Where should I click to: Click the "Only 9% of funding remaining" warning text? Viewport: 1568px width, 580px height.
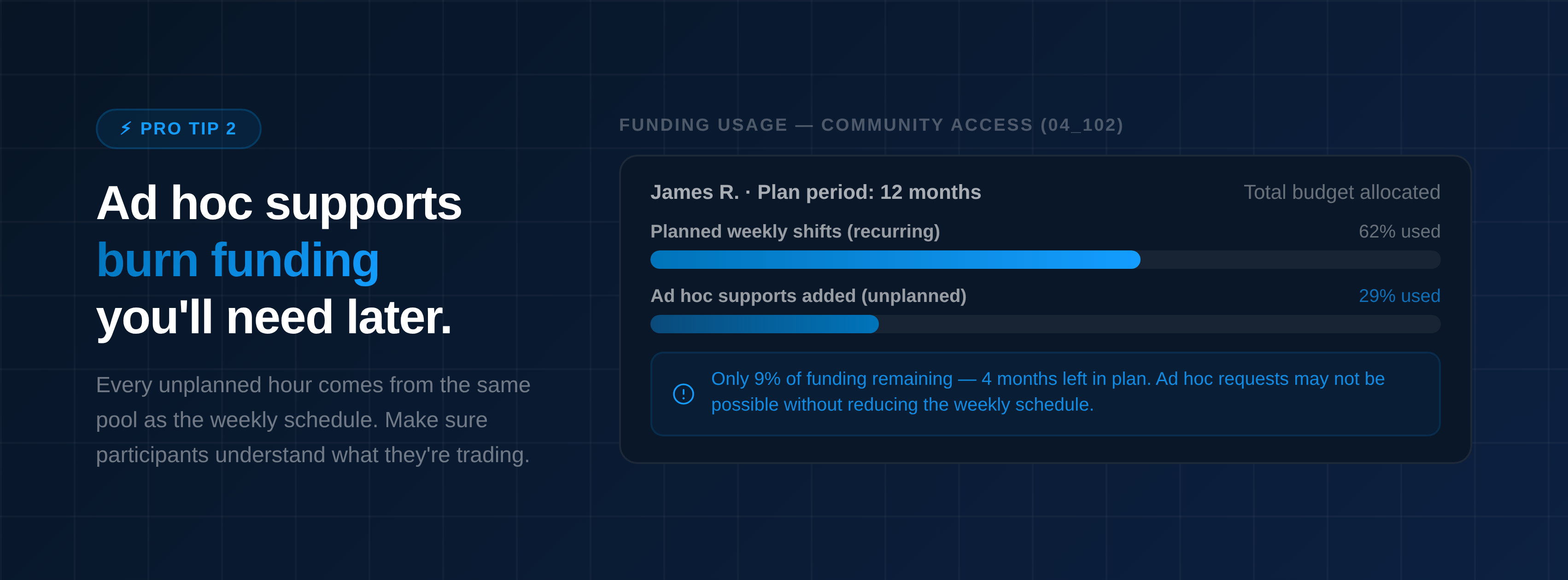[x=831, y=379]
